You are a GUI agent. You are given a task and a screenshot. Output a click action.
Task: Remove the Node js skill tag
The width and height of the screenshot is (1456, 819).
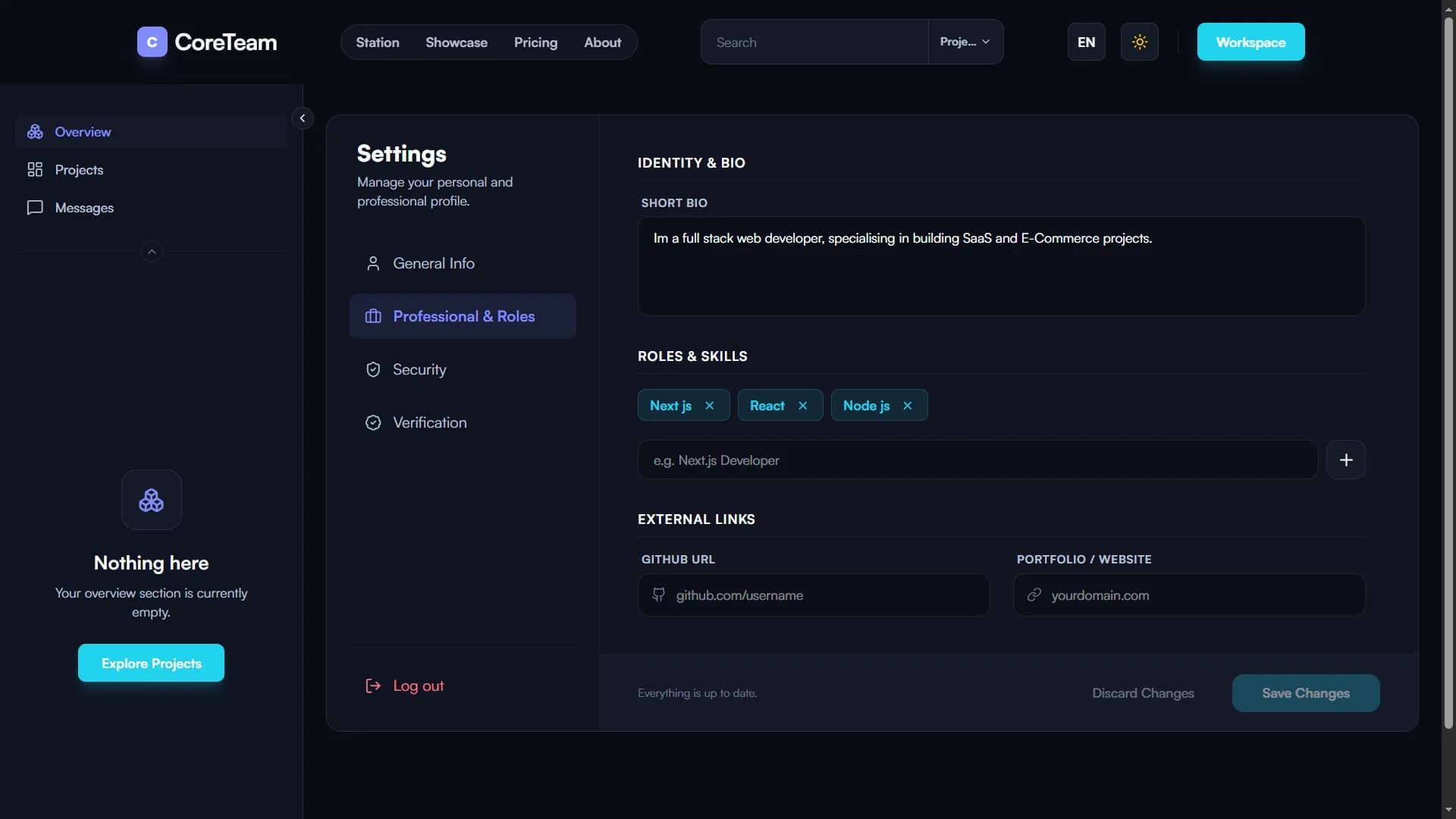(x=908, y=406)
